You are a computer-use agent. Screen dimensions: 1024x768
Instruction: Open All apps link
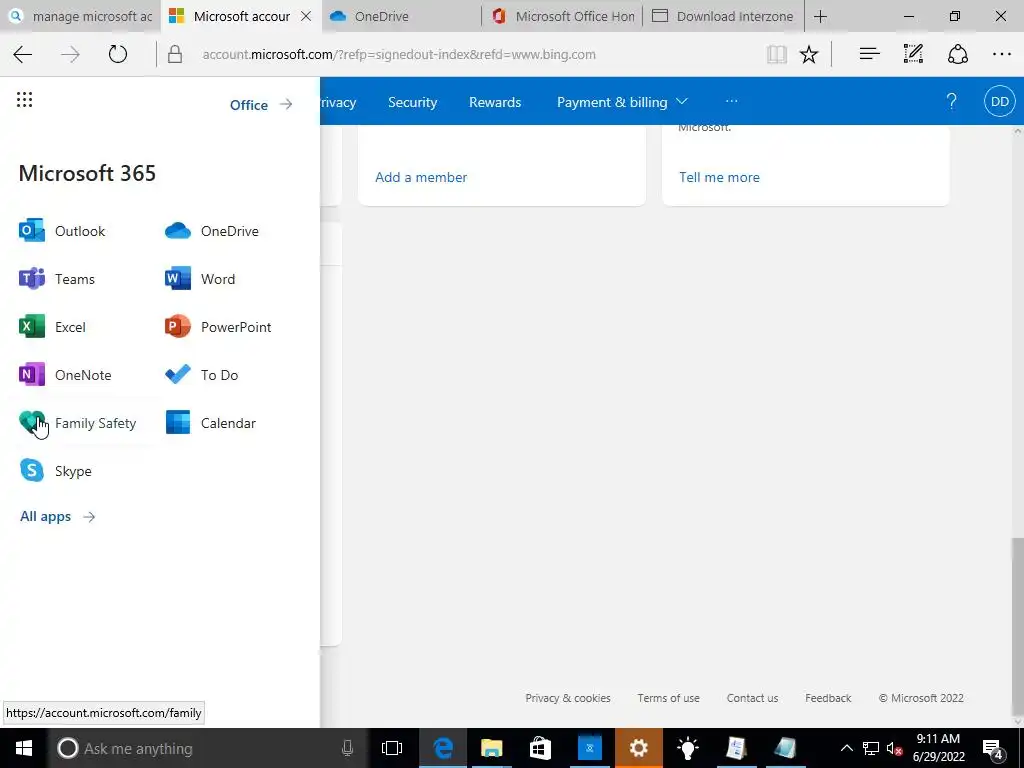click(57, 517)
